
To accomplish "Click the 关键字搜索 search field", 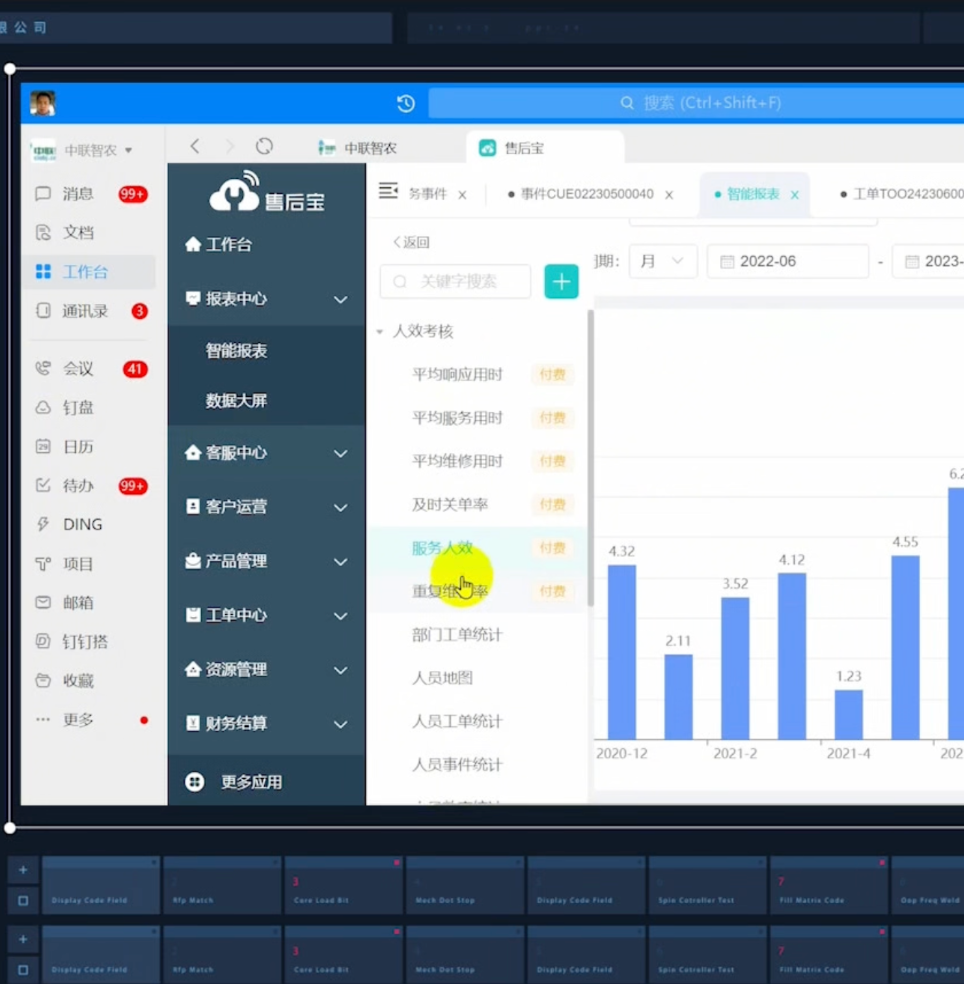I will pyautogui.click(x=456, y=282).
